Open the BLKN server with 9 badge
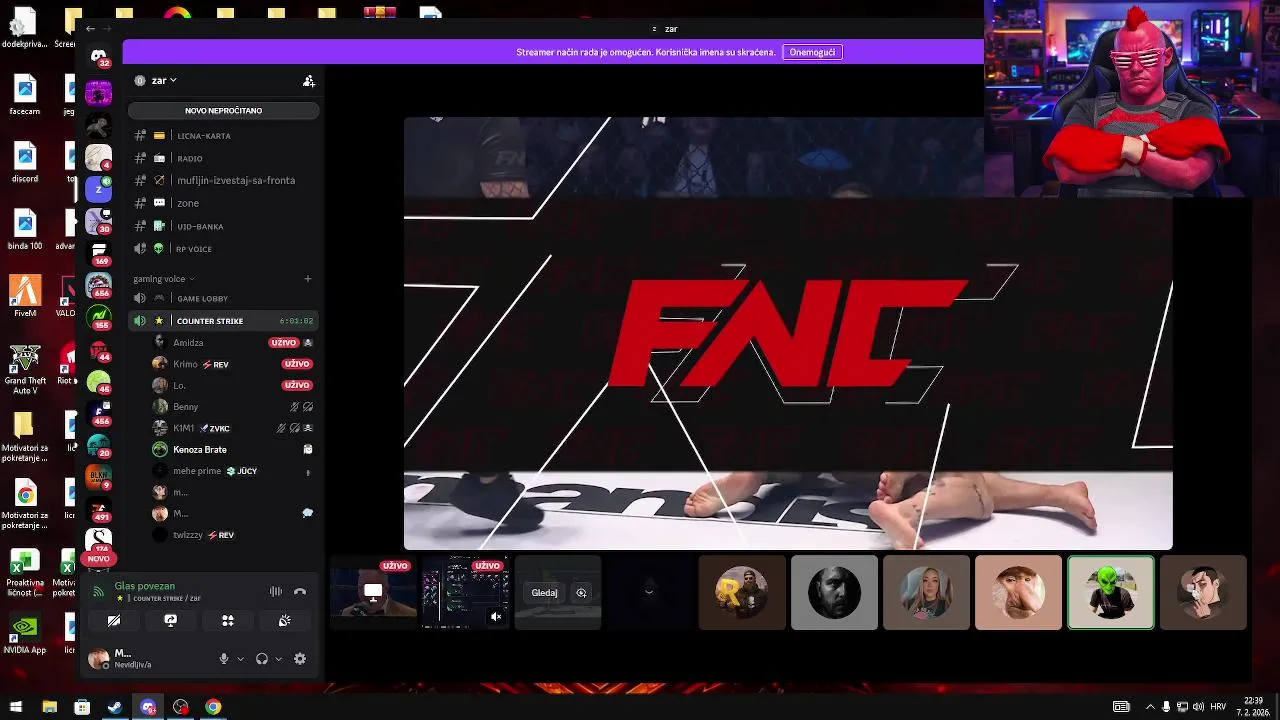The height and width of the screenshot is (720, 1280). 98,477
